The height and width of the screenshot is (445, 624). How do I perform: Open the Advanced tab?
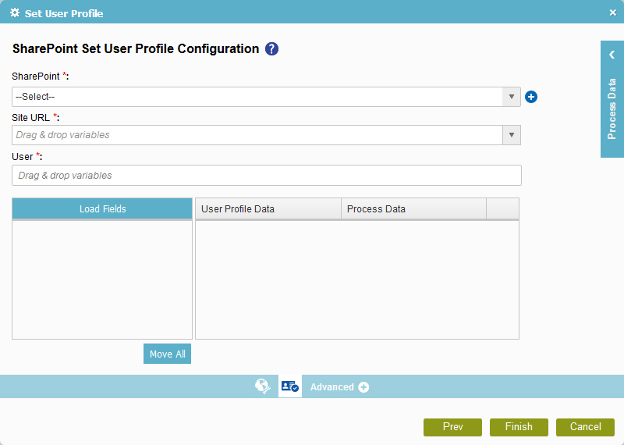(332, 387)
